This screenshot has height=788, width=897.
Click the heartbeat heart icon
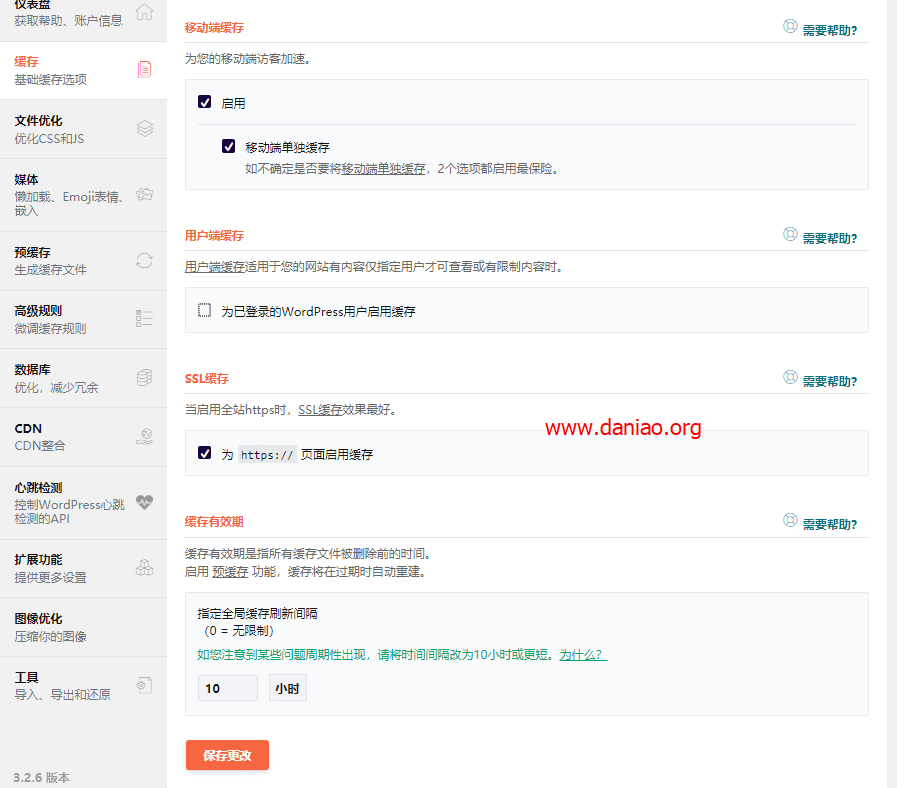coord(144,502)
